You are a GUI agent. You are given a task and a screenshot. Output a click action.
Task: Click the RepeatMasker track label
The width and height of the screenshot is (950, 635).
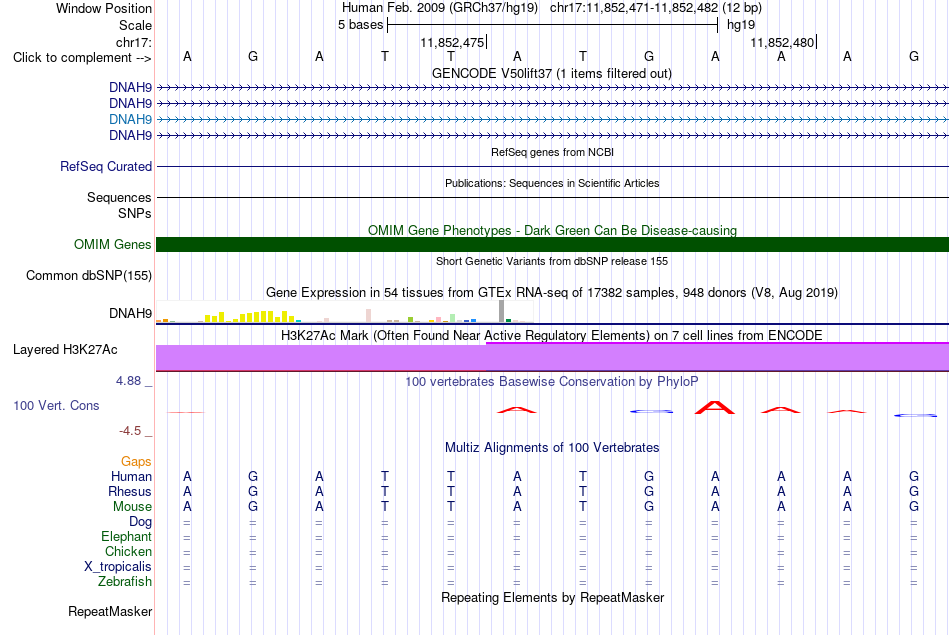tap(110, 611)
